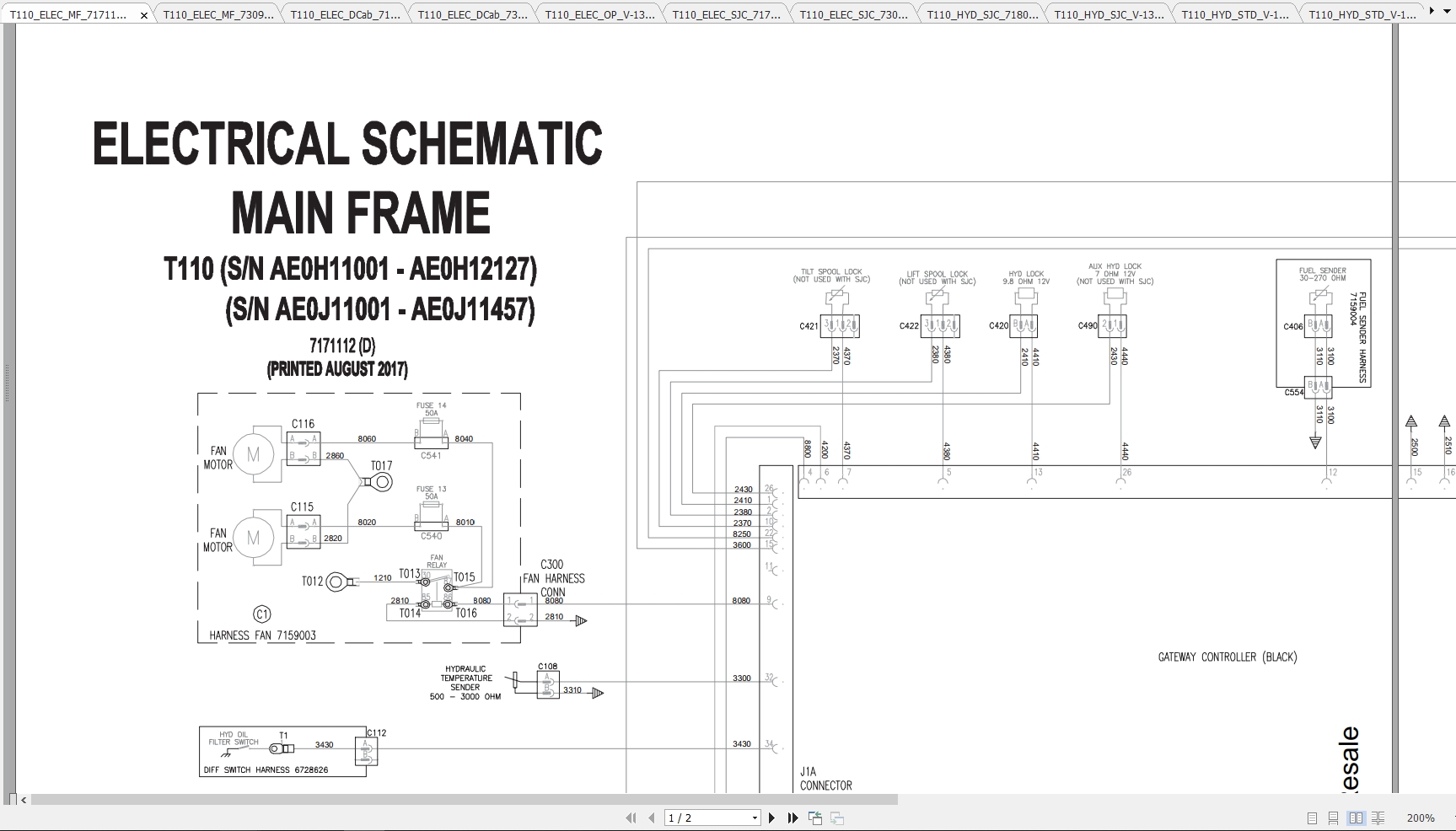This screenshot has width=1456, height=831.
Task: Advance to page 2 using next page arrow
Action: 771,818
